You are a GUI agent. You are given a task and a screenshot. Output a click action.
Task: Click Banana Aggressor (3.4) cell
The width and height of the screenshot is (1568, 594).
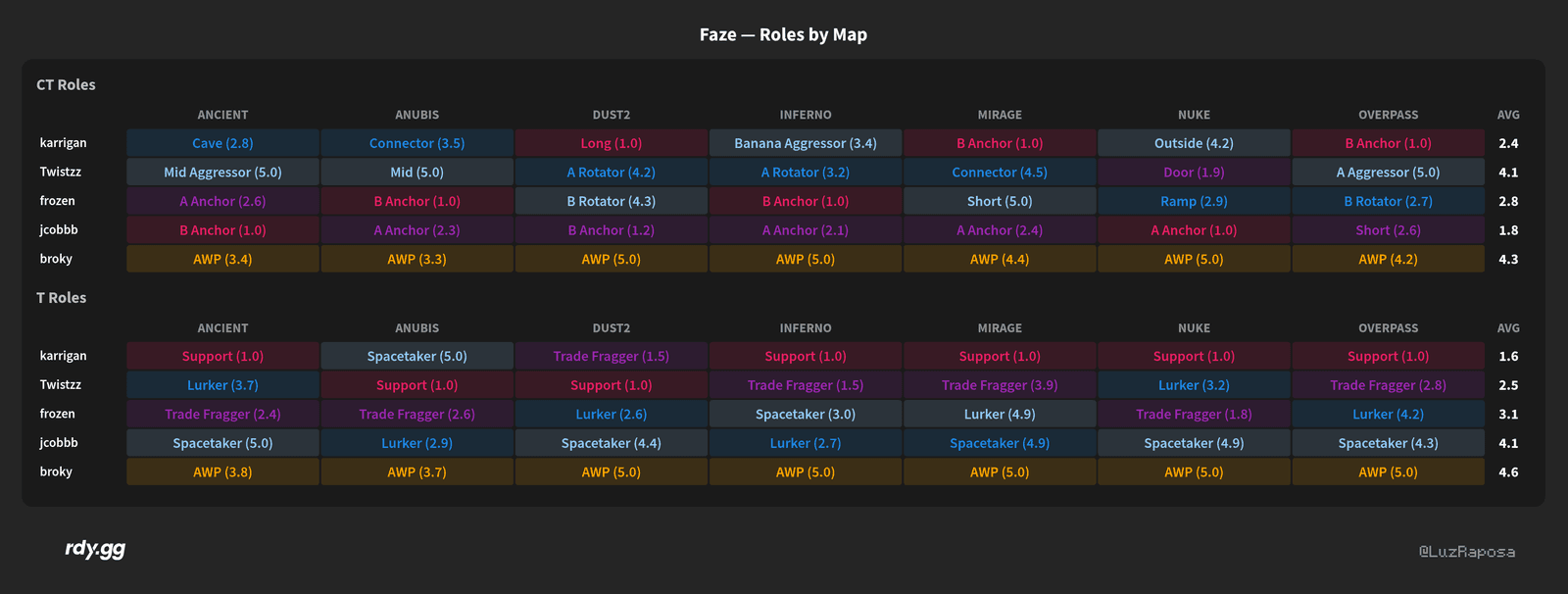(806, 143)
